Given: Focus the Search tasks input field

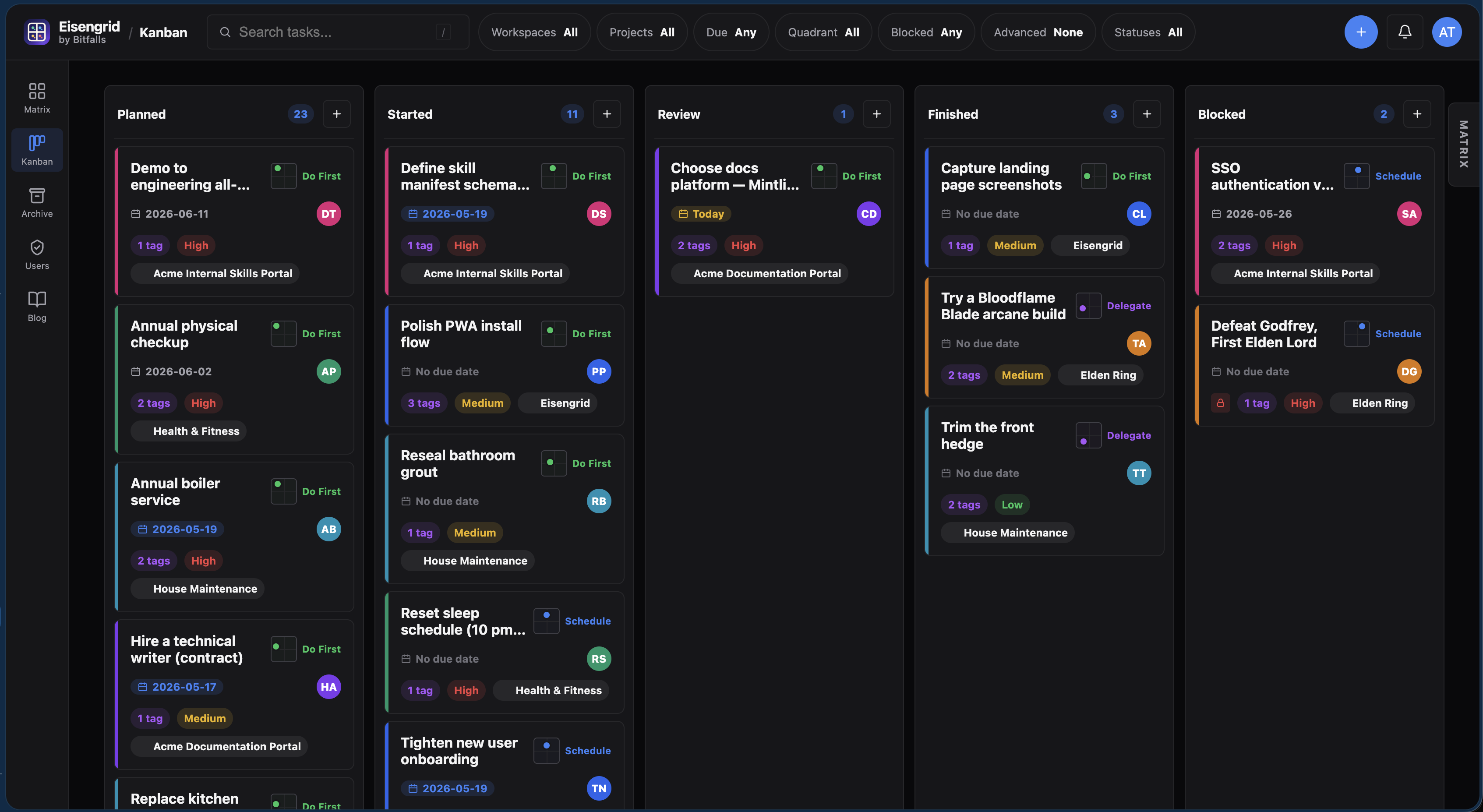Looking at the screenshot, I should tap(338, 32).
